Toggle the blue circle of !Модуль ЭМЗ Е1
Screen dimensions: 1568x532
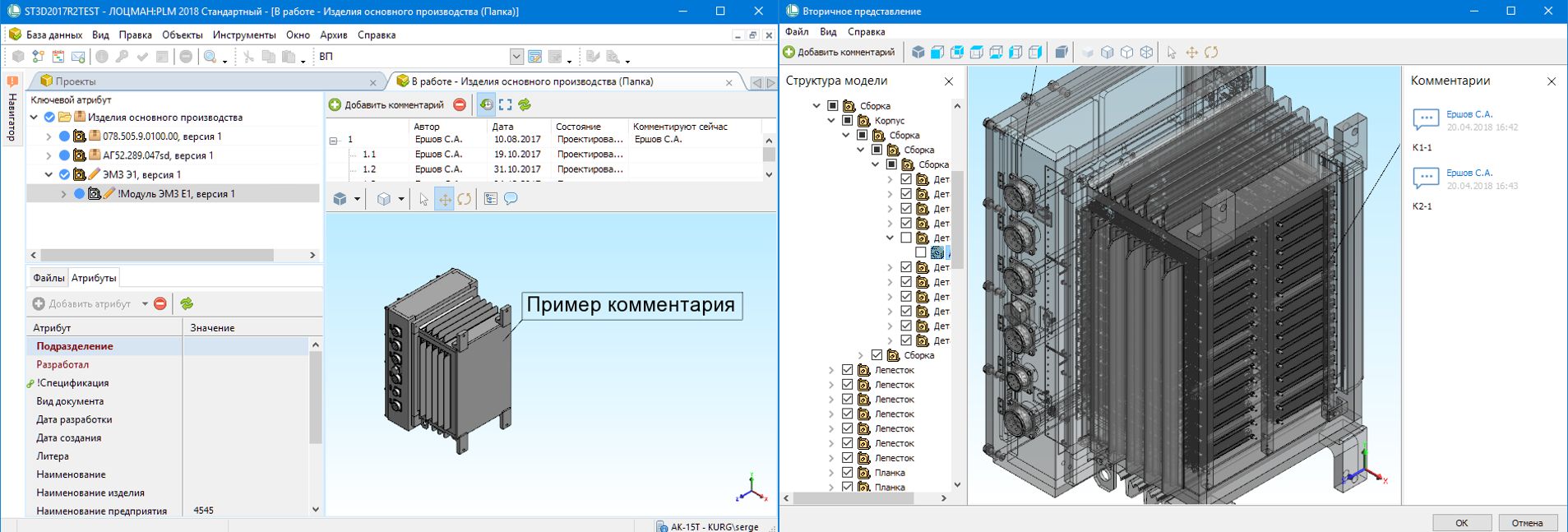(79, 193)
